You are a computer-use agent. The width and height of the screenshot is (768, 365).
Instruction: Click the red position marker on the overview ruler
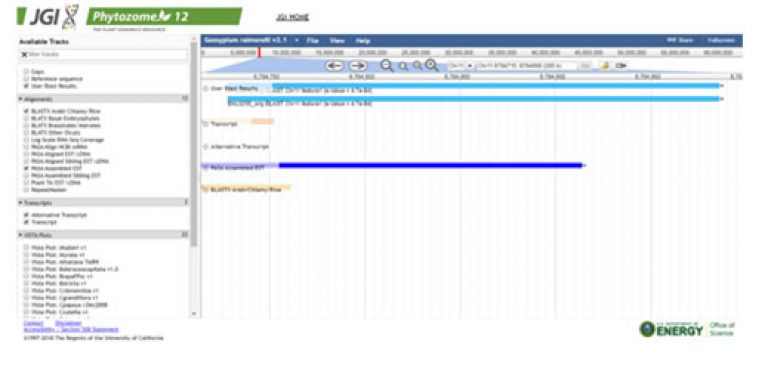(260, 52)
